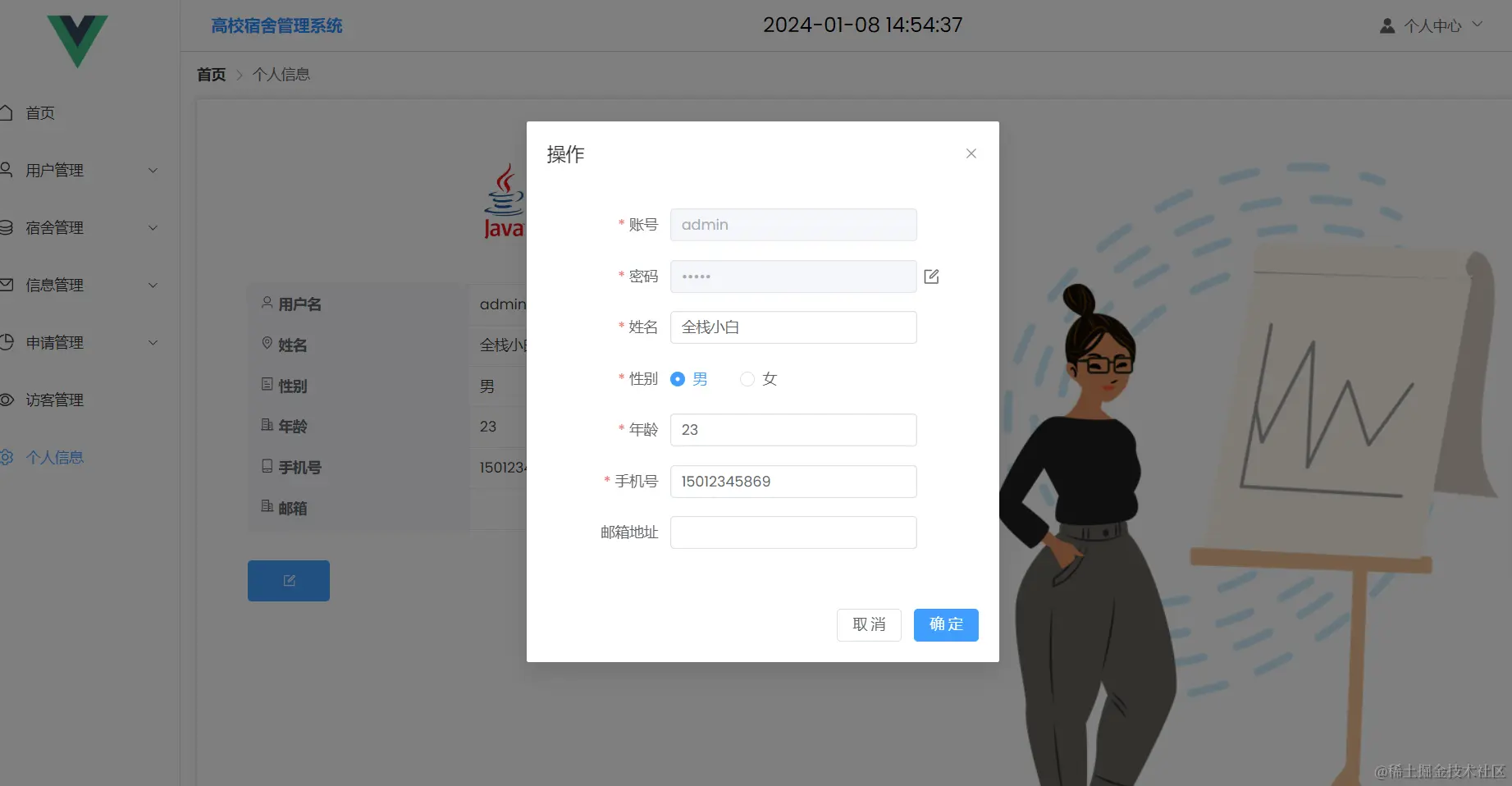Click the user icon in the 用户名 row
Viewport: 1512px width, 786px height.
coord(267,303)
